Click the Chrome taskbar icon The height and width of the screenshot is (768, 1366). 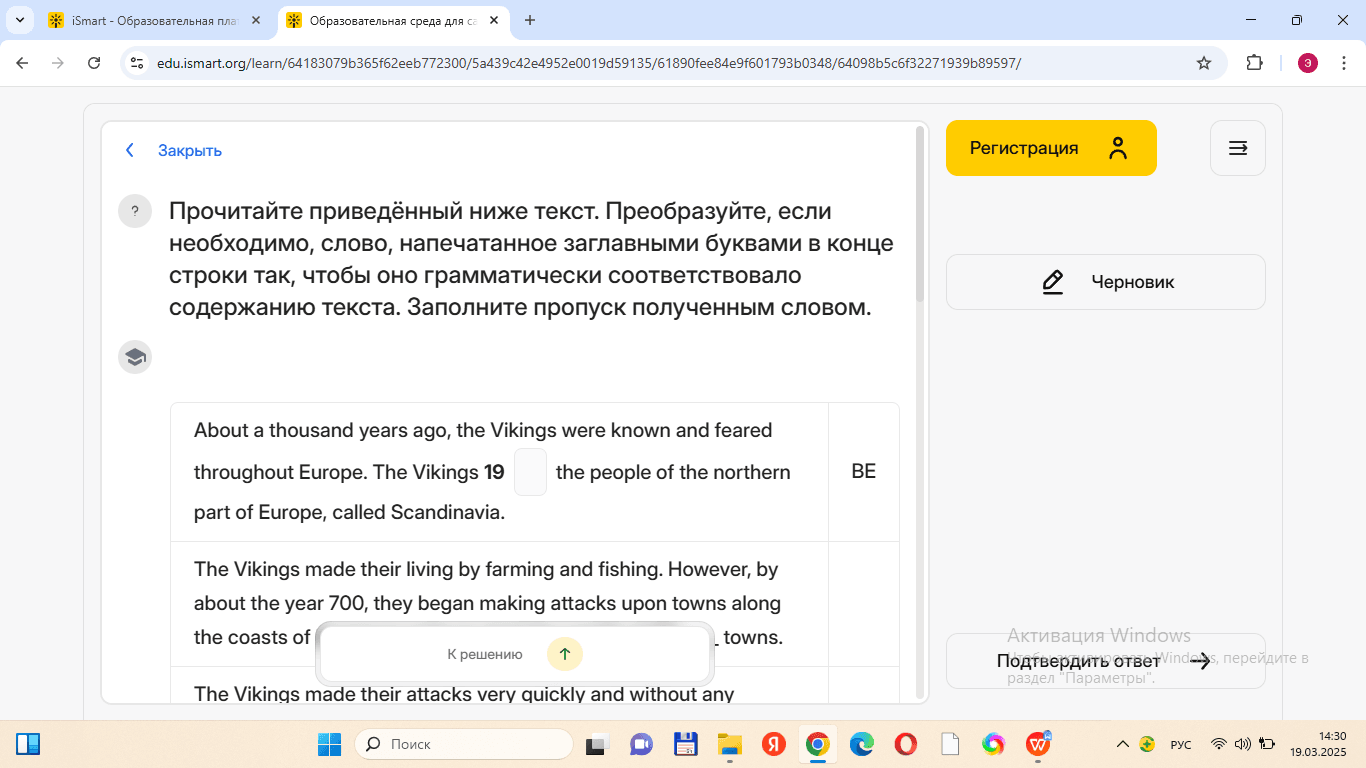point(818,744)
